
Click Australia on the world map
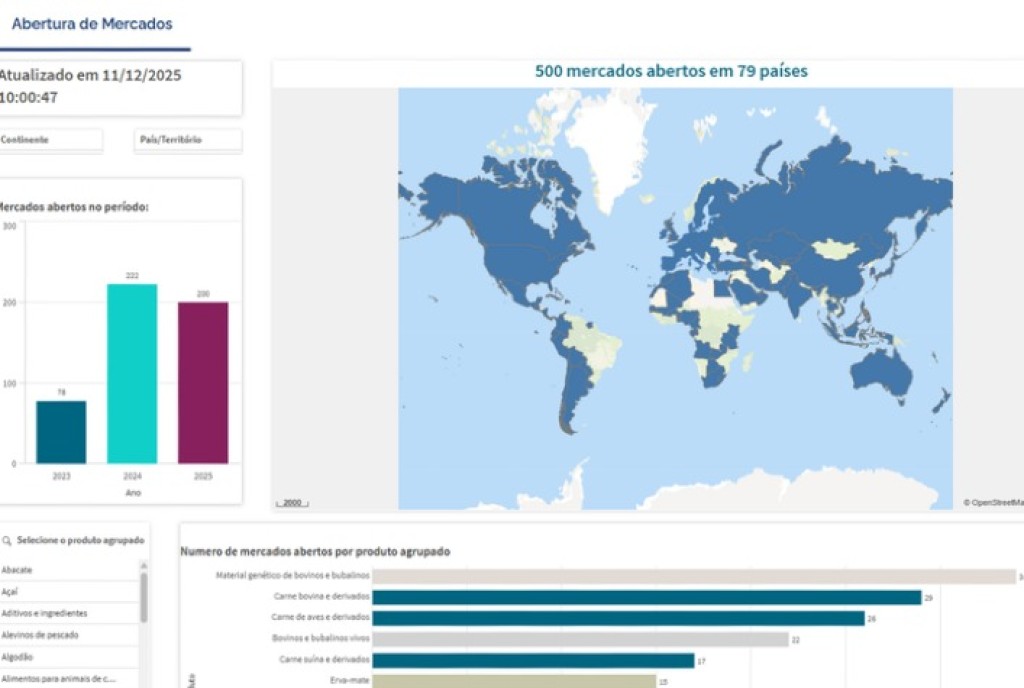[x=880, y=374]
